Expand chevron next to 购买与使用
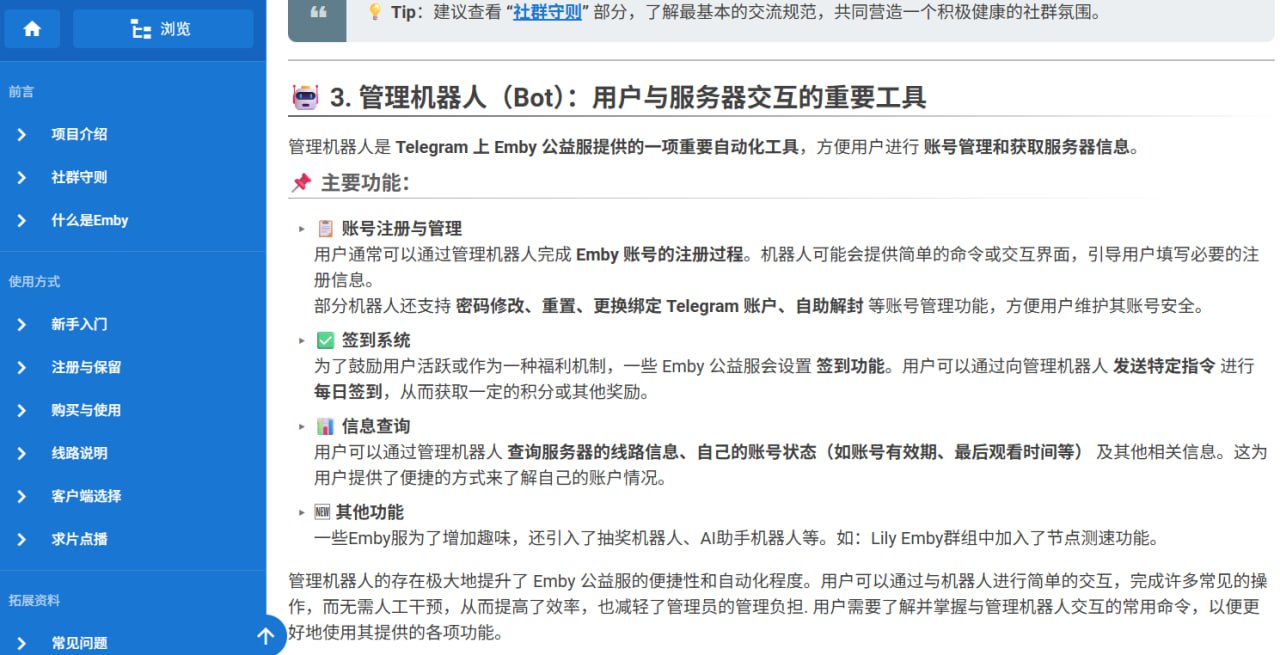Viewport: 1280px width, 655px height. 21,410
